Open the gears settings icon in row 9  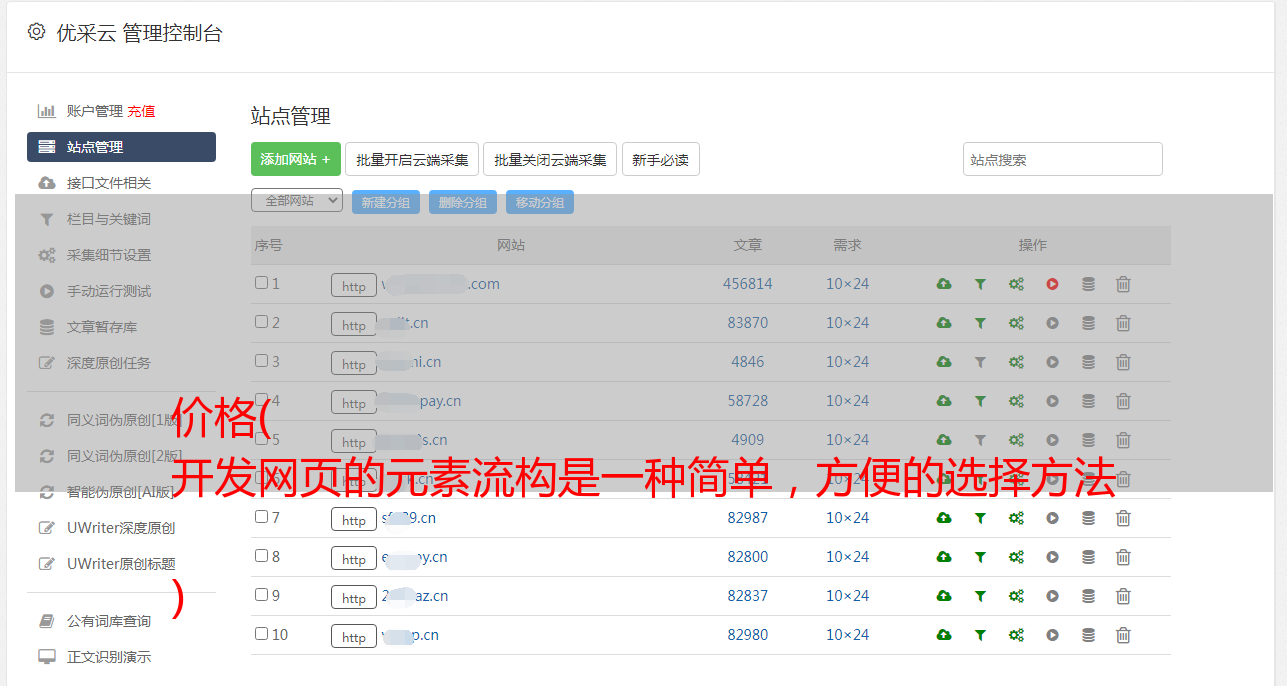tap(1016, 596)
